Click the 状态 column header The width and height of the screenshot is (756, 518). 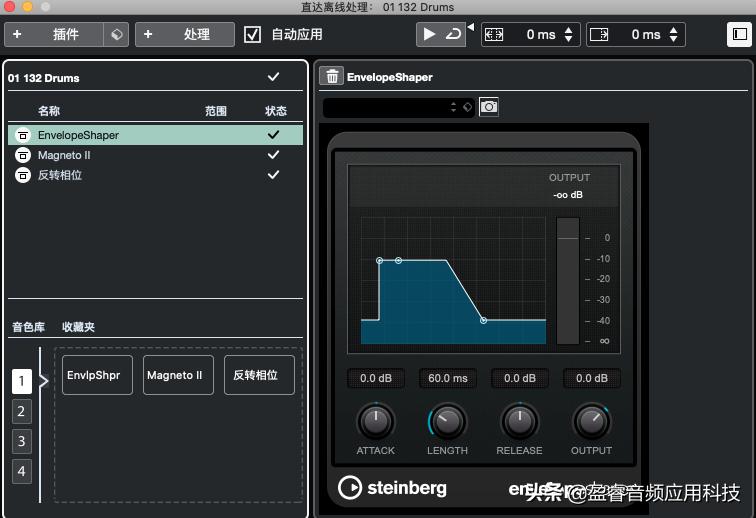click(x=276, y=111)
